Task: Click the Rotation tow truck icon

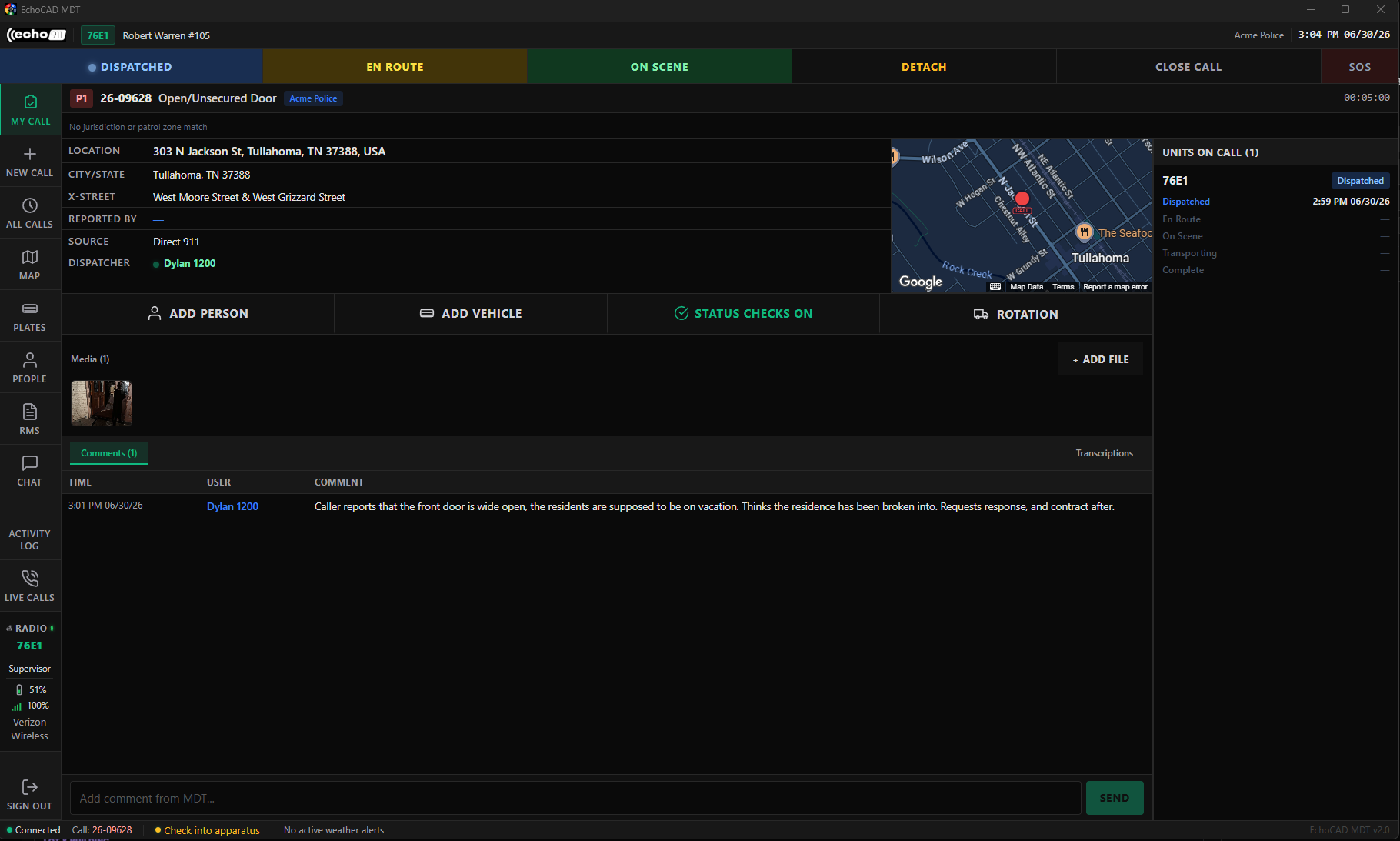Action: pos(981,314)
